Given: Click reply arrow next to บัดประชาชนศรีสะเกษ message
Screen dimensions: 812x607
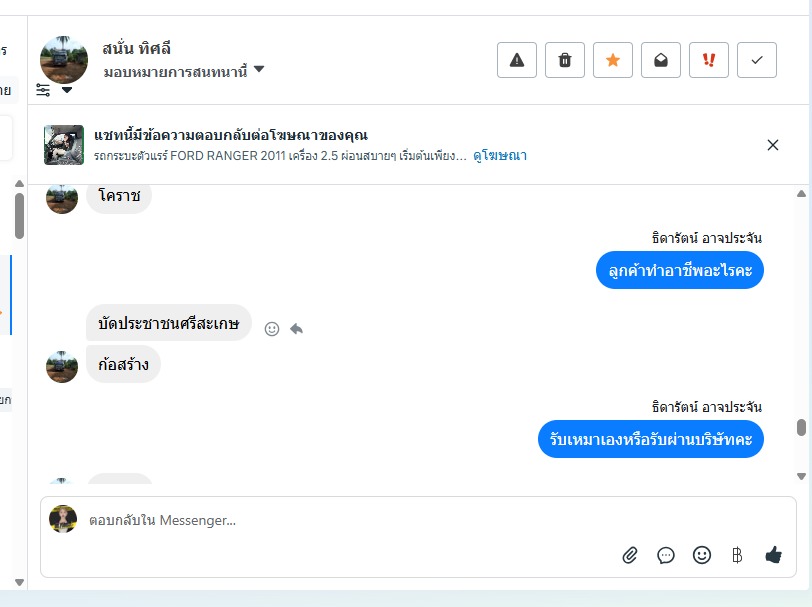Looking at the screenshot, I should (x=296, y=328).
